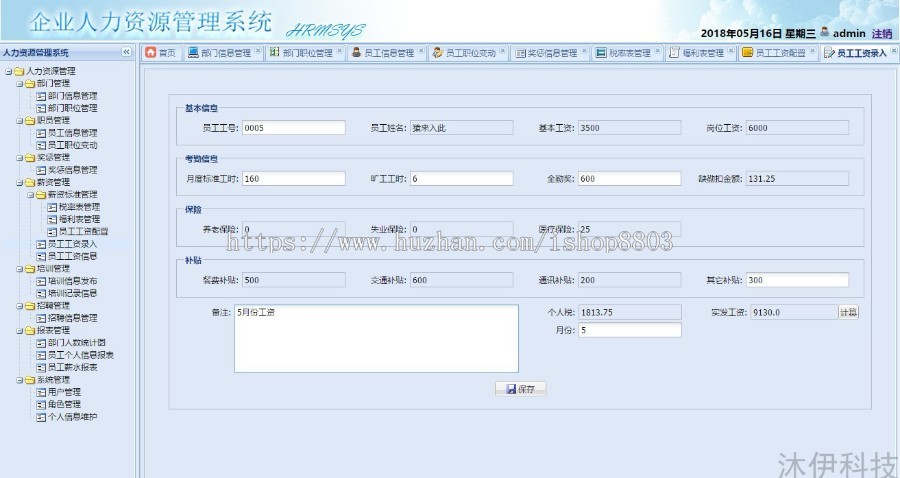Switch to the 奖惩信息管理 tab
Screen dimensions: 900x478
(550, 53)
